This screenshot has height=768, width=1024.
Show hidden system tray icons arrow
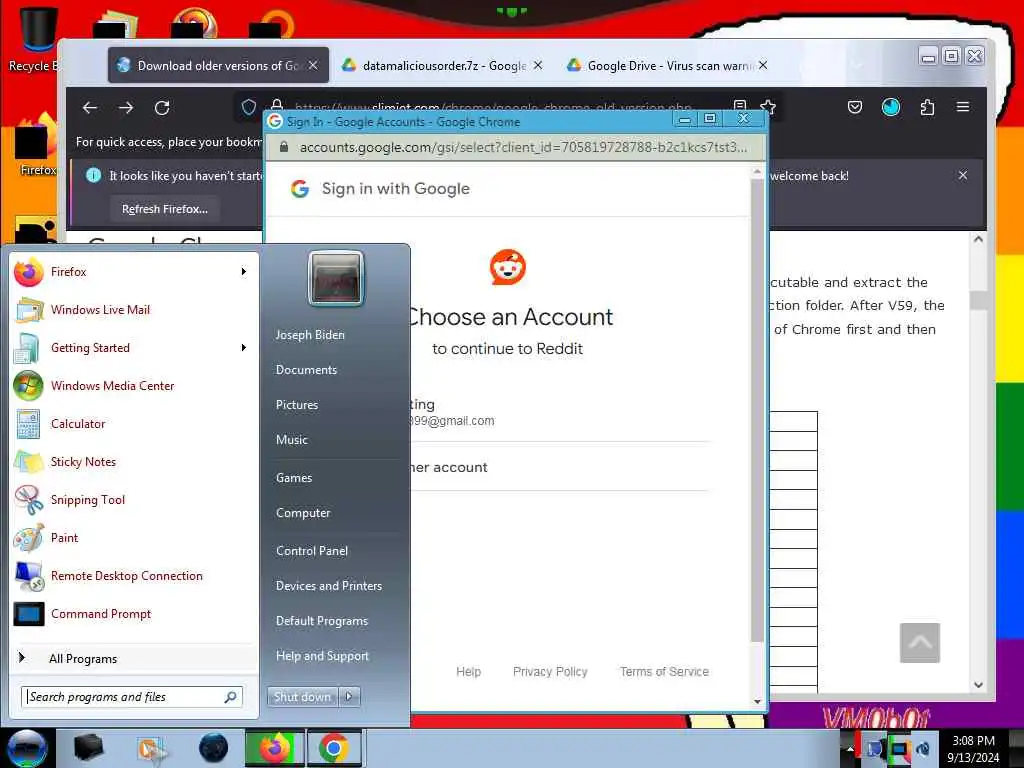click(850, 748)
